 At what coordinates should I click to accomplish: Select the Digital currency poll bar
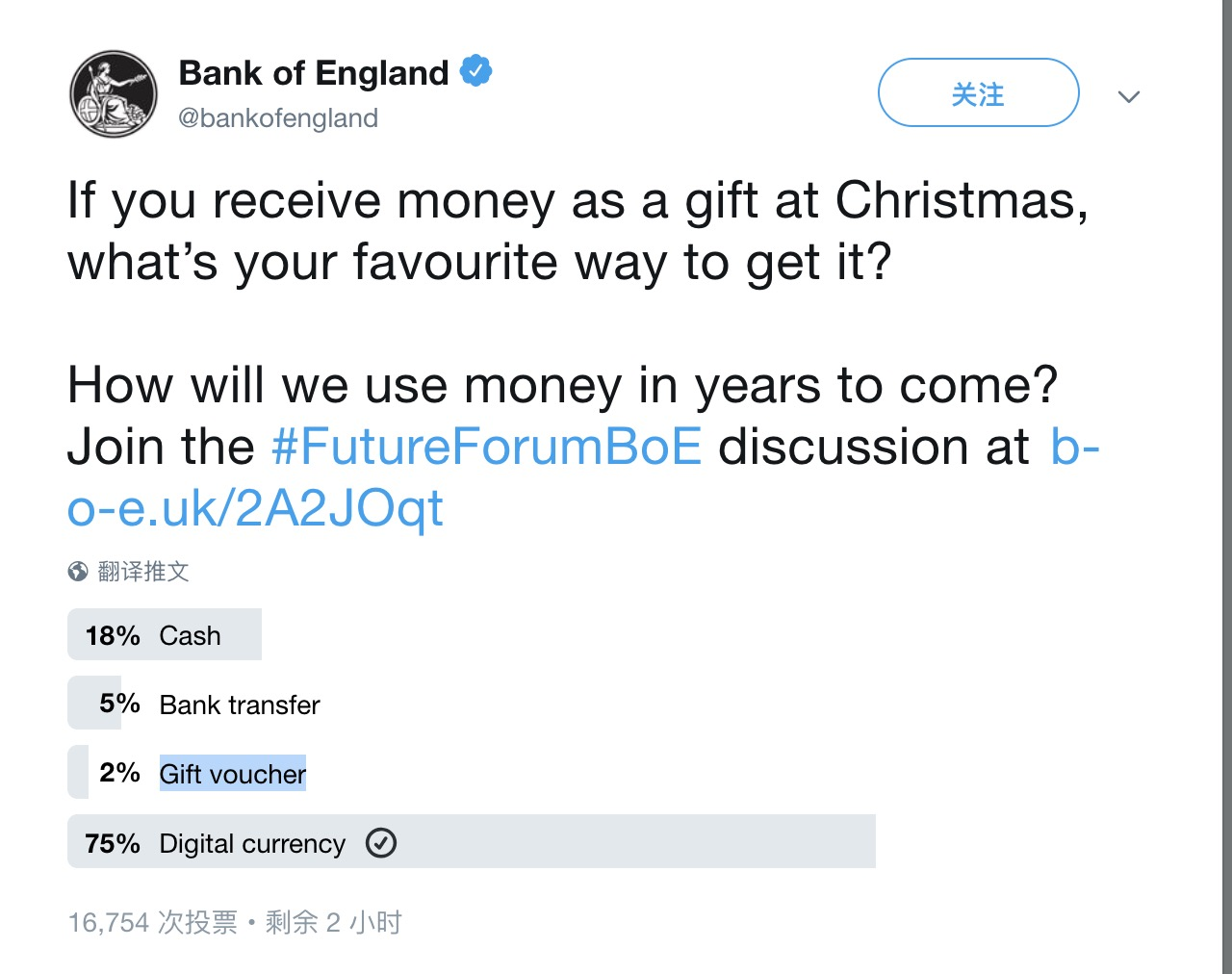(x=472, y=841)
